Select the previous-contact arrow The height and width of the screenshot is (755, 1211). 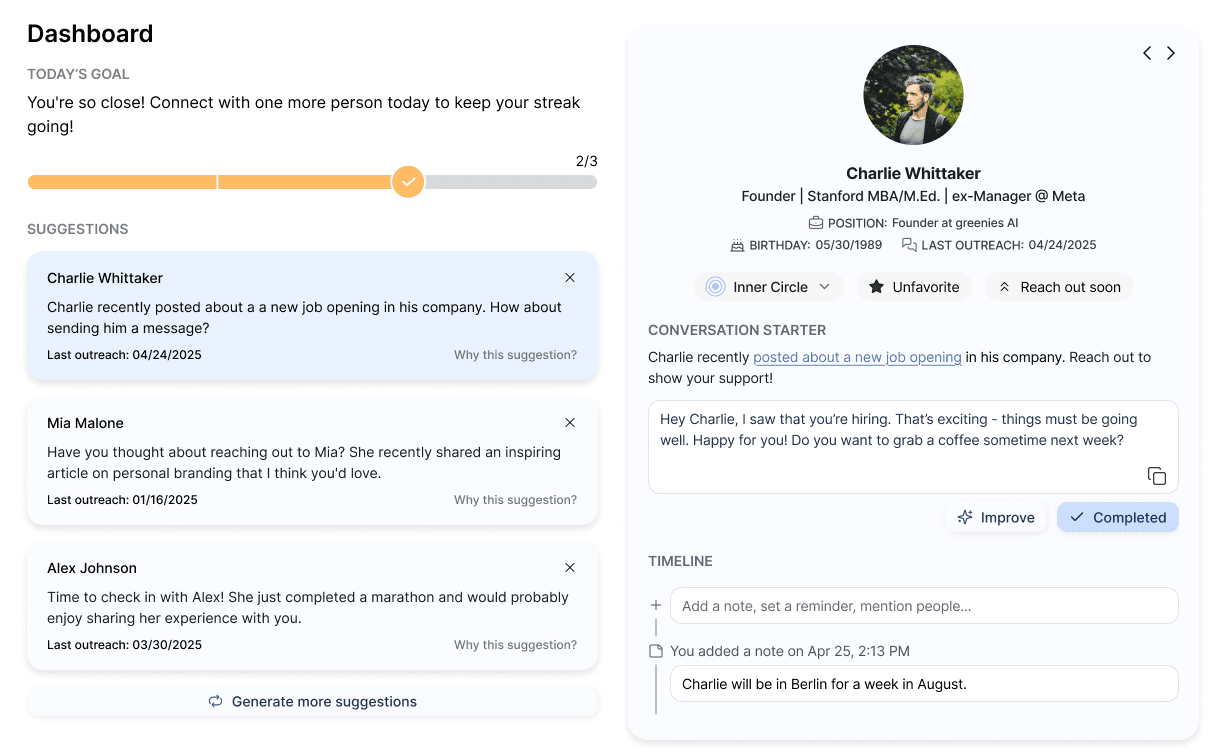click(x=1147, y=53)
